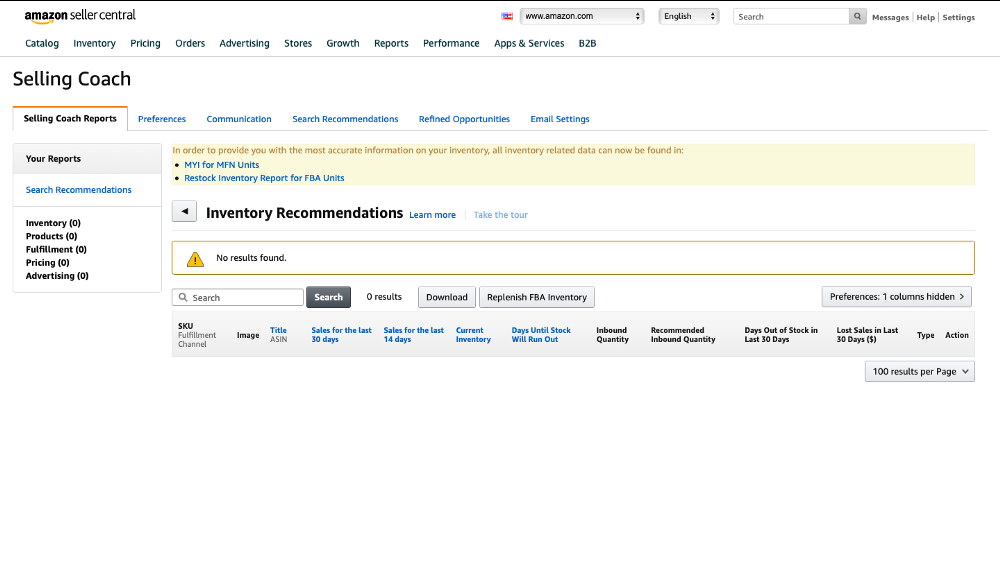Open the B2B menu
The image size is (1000, 581).
587,43
